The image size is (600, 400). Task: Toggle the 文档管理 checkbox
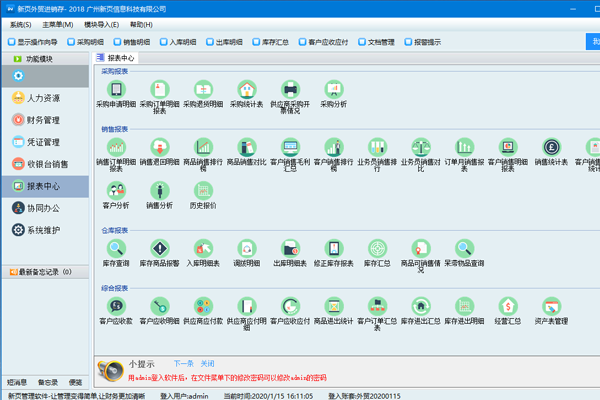(x=362, y=42)
